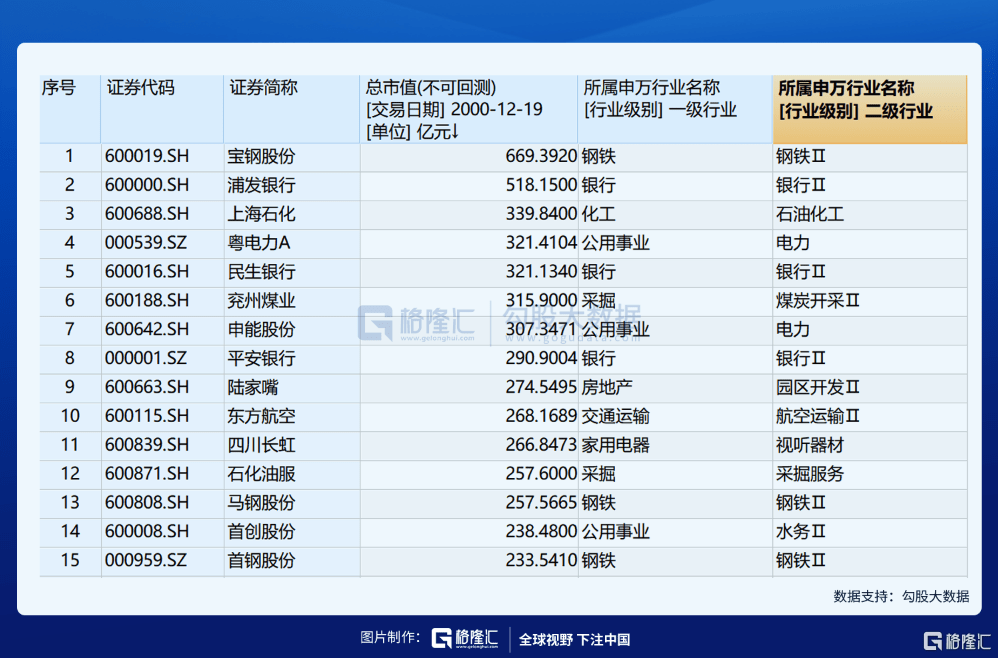Select the 序号 column header
The width and height of the screenshot is (998, 658).
click(58, 88)
